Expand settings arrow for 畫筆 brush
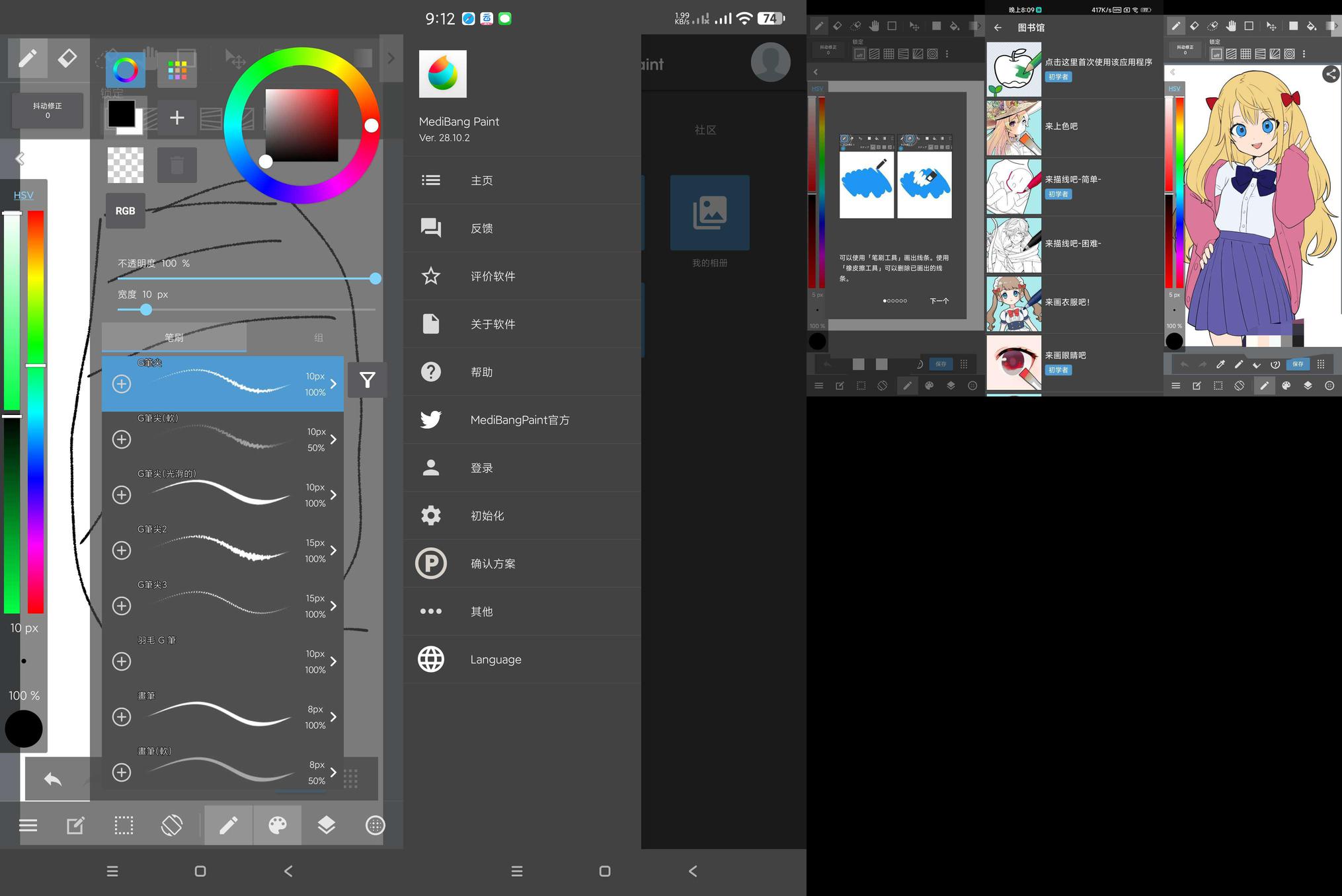Screen dimensions: 1342x896 [333, 717]
